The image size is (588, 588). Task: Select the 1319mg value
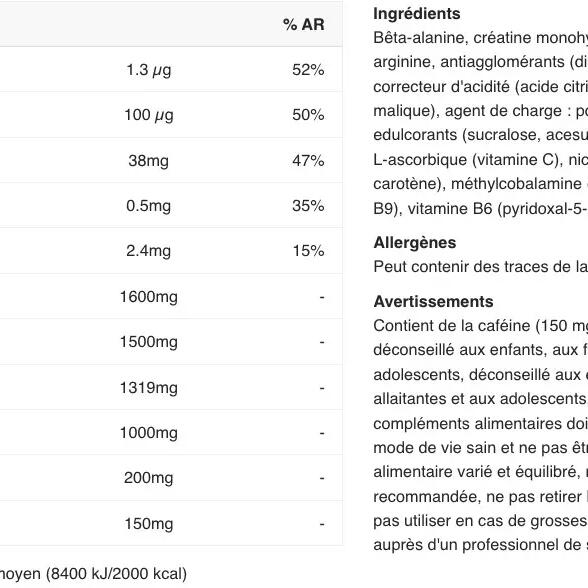(148, 388)
